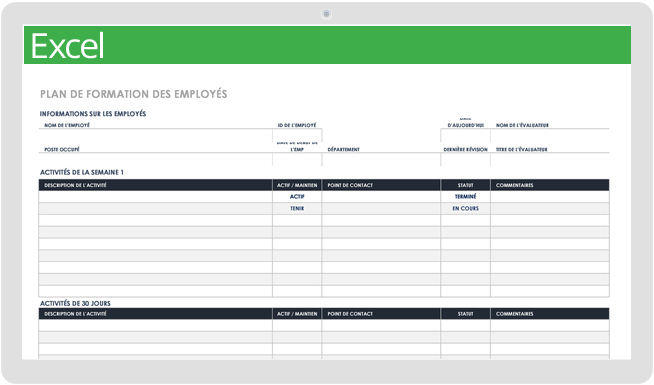
Task: Select the description cell in the TENIR row
Action: click(156, 209)
